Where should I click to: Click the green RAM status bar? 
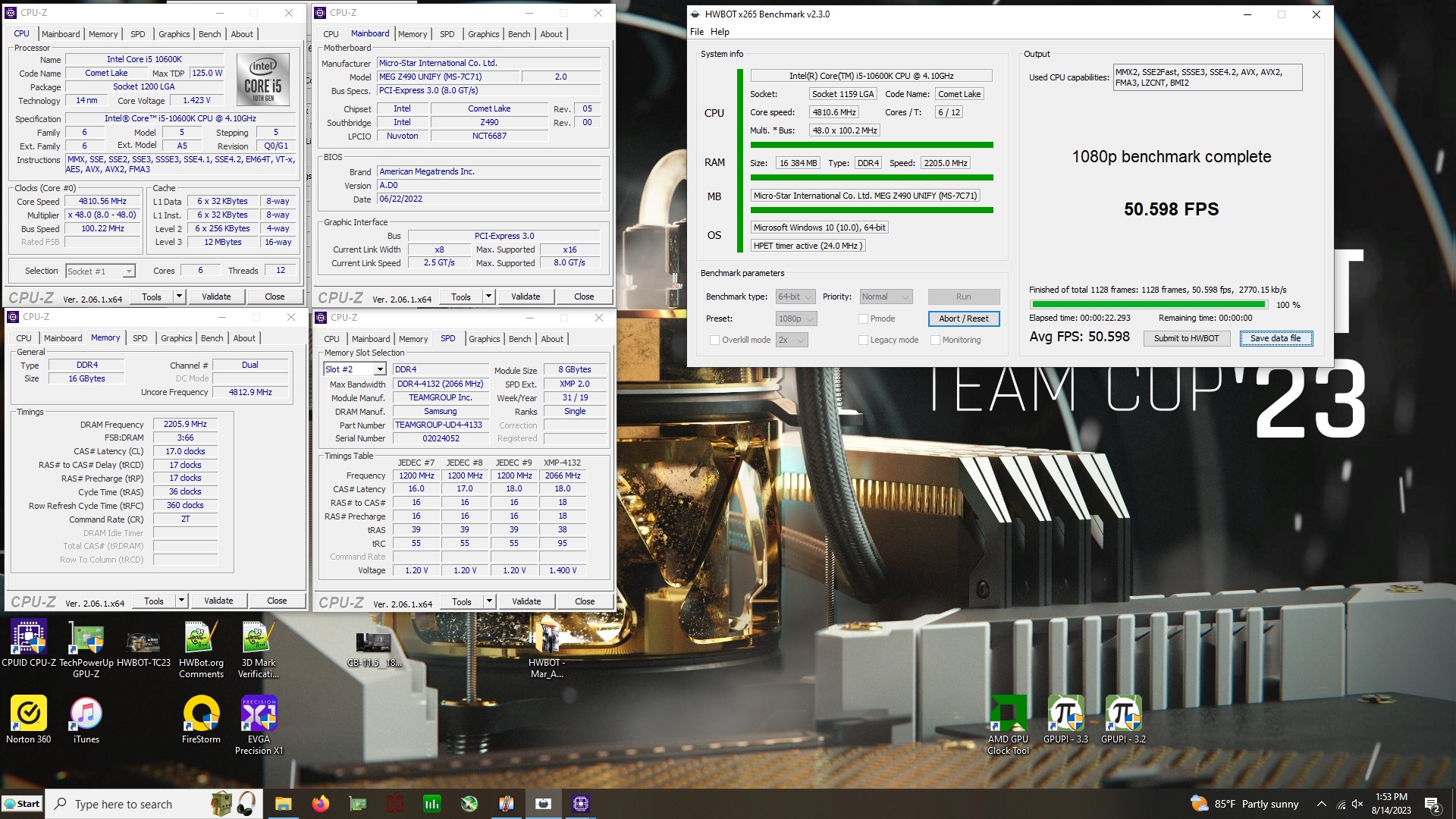coord(871,177)
